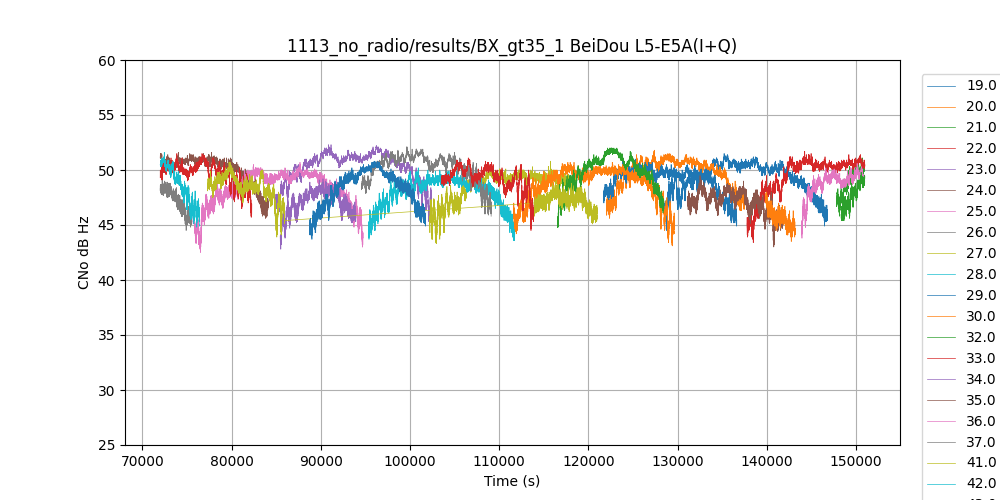
Task: Click the 19.0 legend line marker
Action: coord(942,85)
